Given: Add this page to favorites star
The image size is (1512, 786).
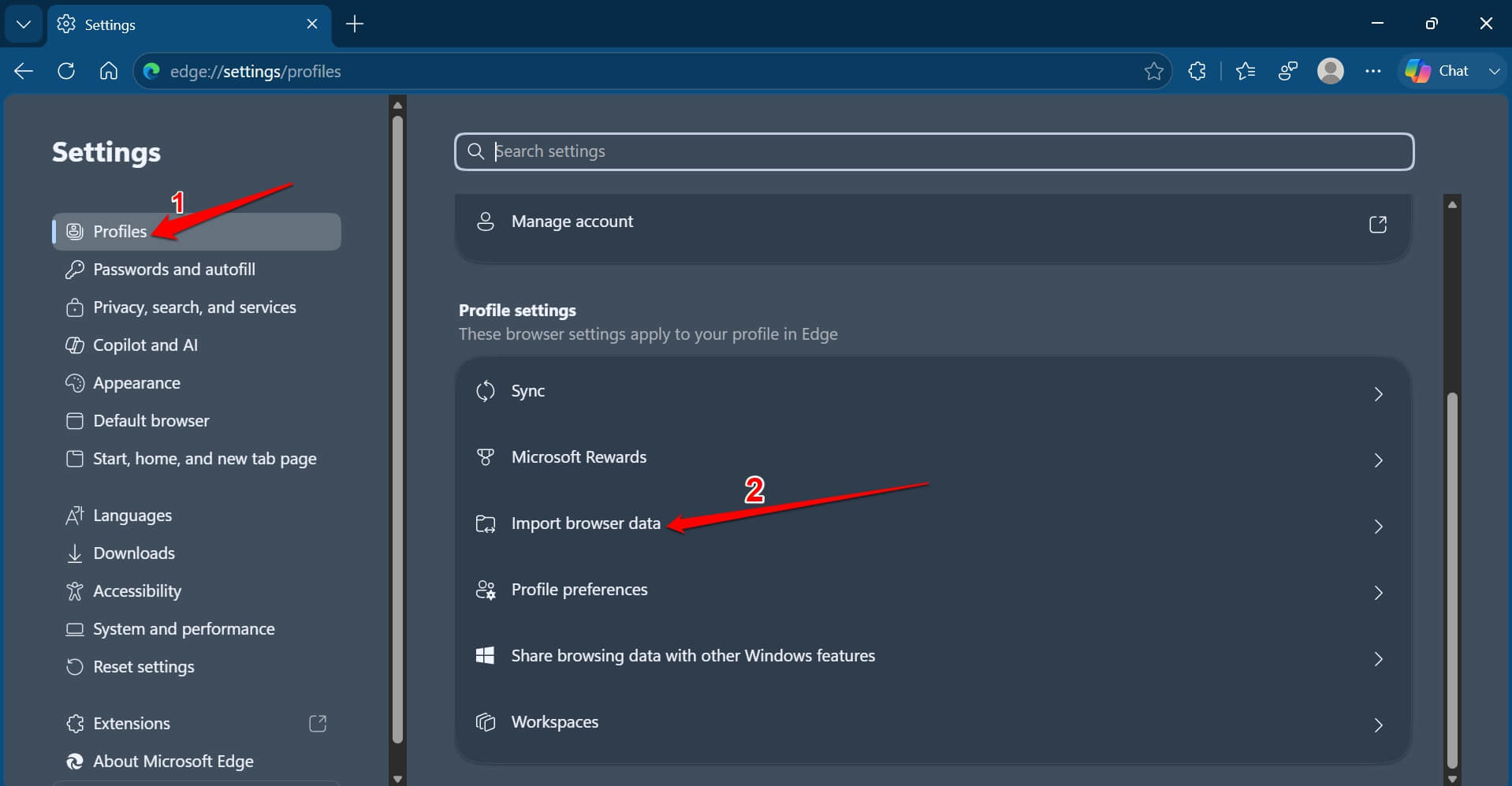Looking at the screenshot, I should point(1153,71).
